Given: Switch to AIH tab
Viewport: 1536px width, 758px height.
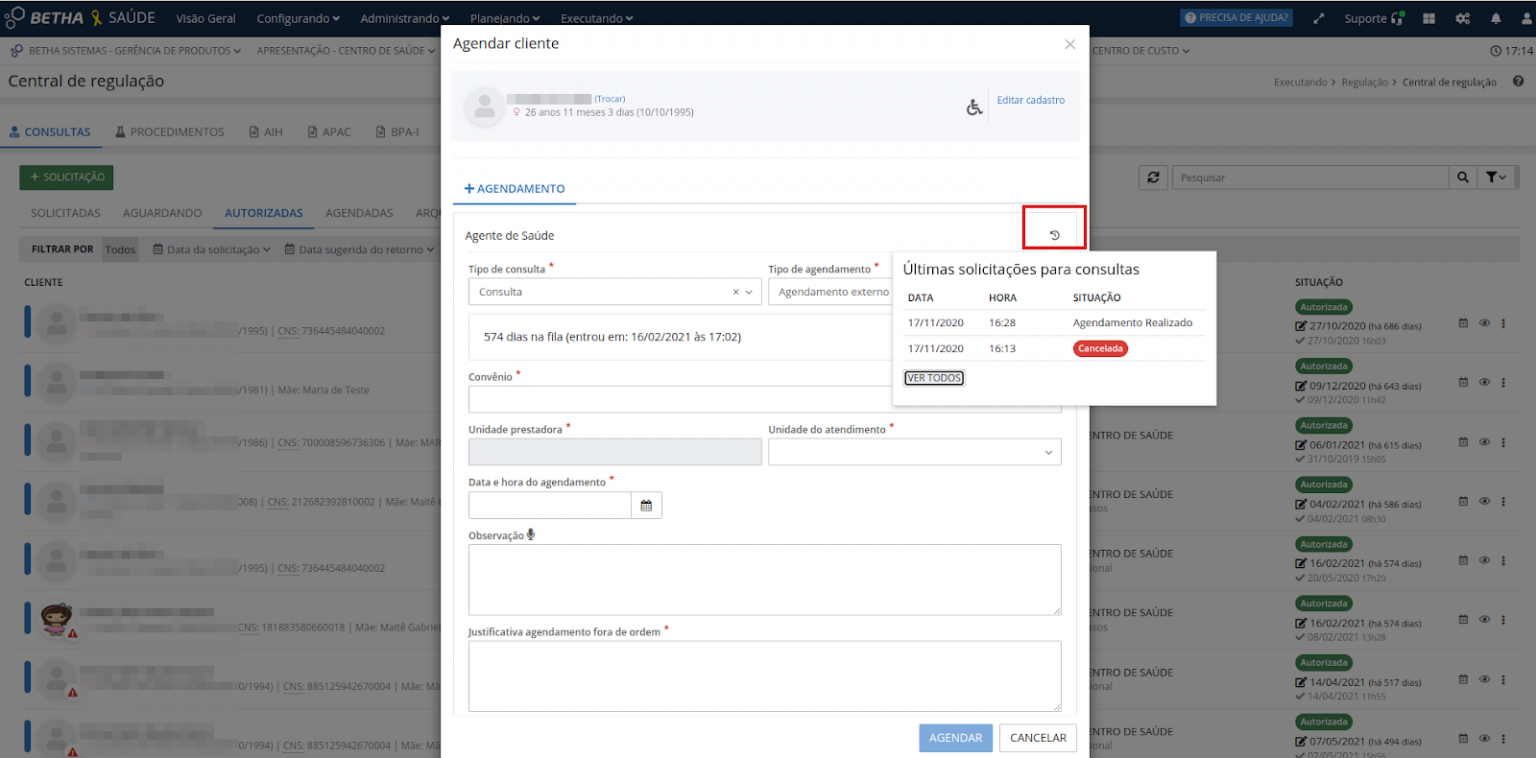Looking at the screenshot, I should click(266, 132).
